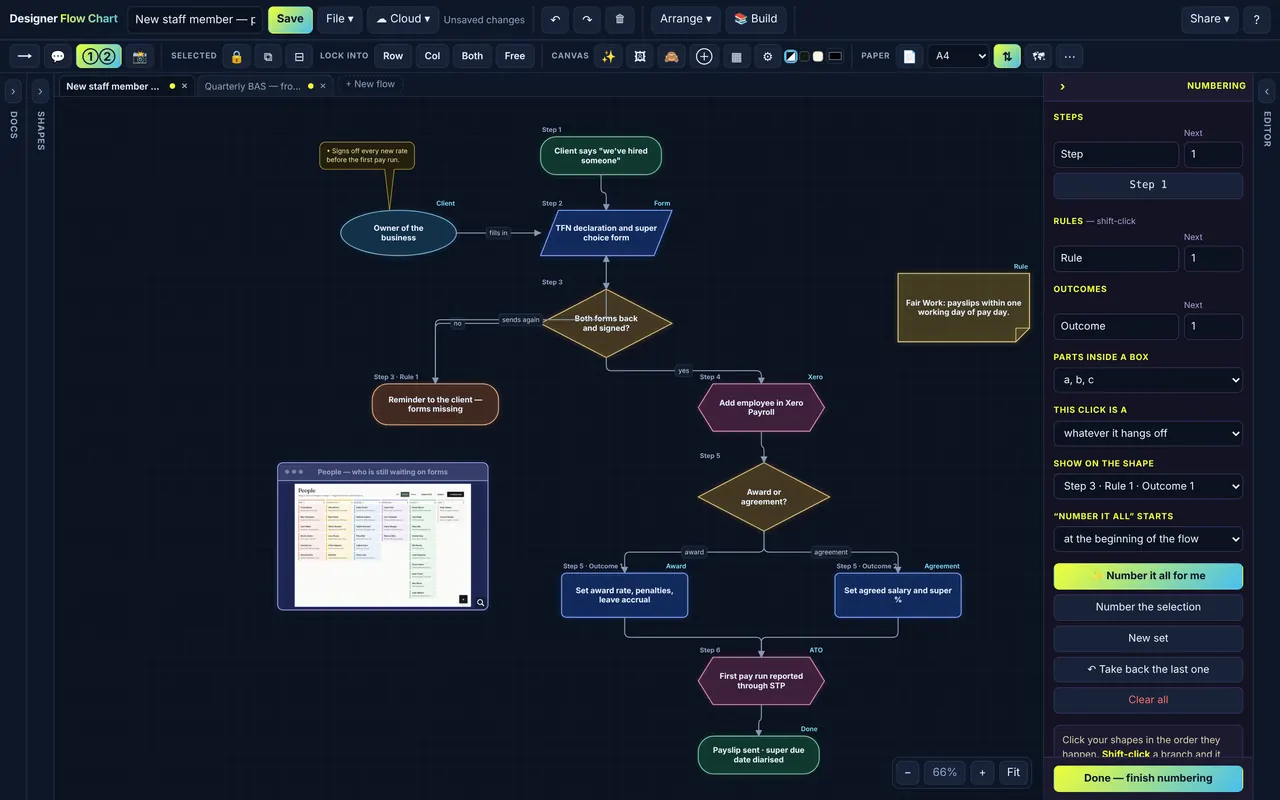Image resolution: width=1280 pixels, height=800 pixels.
Task: Open Number it all starts dropdown
Action: 1148,539
